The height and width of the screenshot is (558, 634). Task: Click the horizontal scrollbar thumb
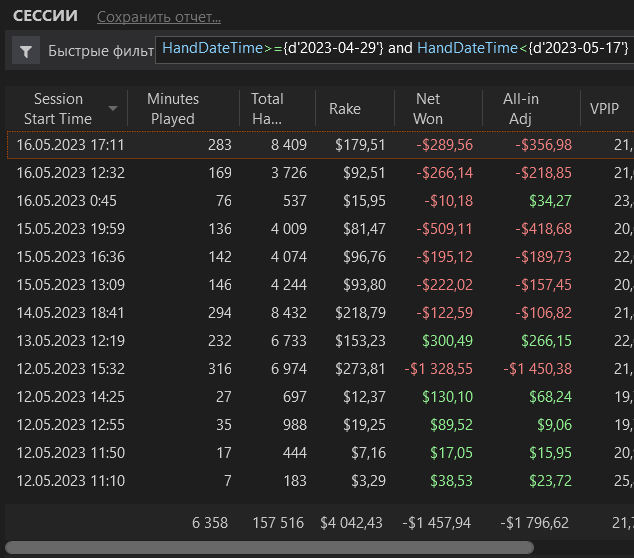click(269, 547)
